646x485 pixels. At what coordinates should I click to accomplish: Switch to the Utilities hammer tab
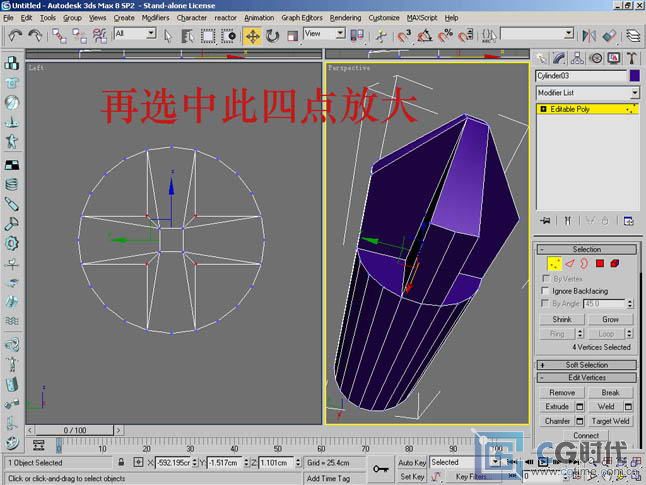pos(632,59)
